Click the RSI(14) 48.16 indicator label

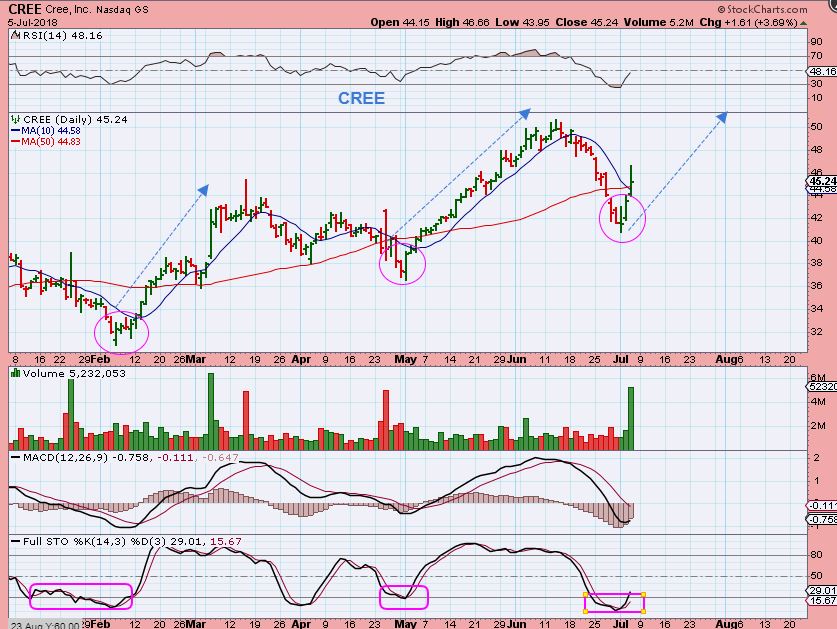pyautogui.click(x=61, y=36)
